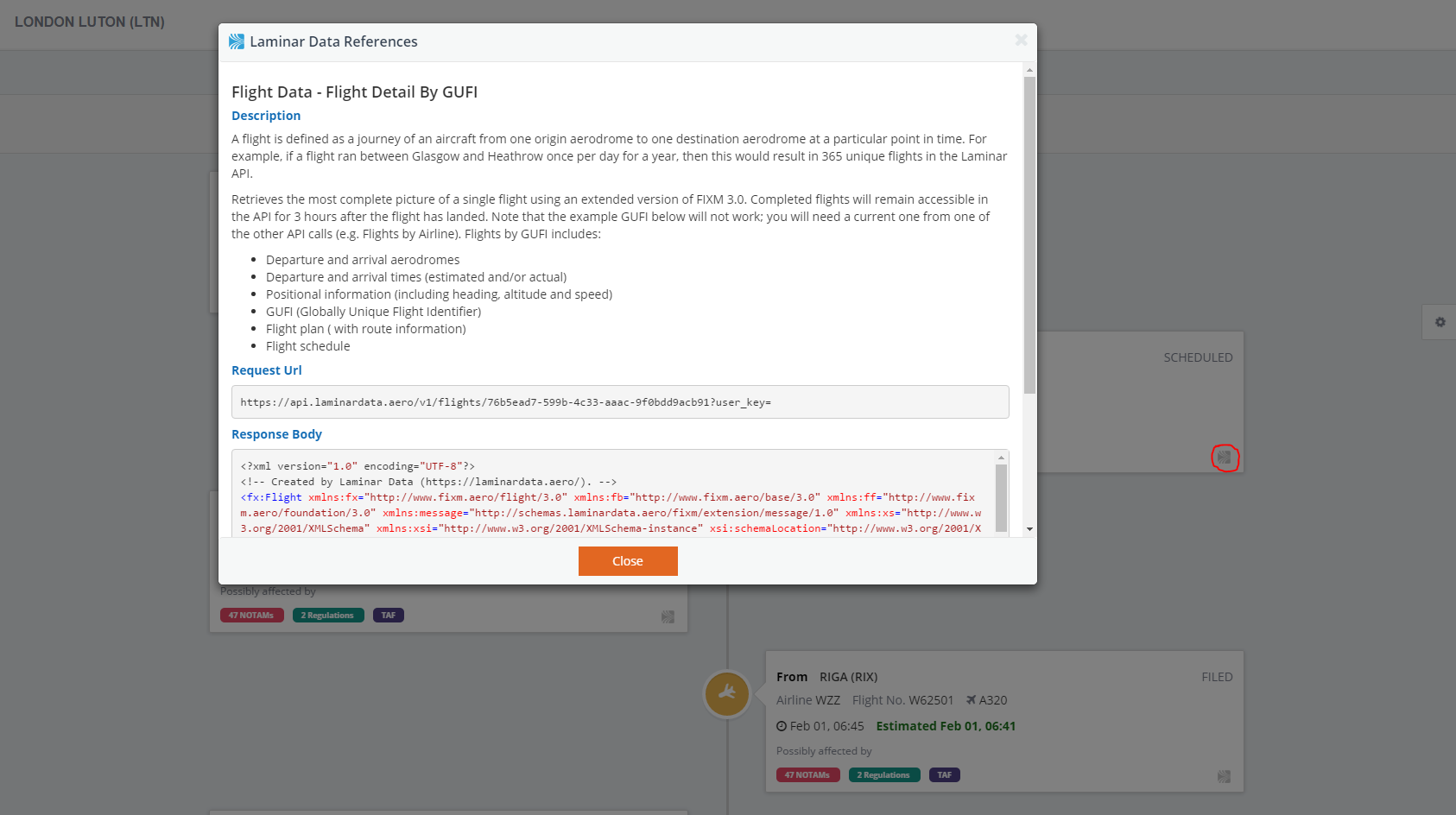Click the red-circled data reference icon
This screenshot has width=1456, height=815.
tap(1224, 458)
